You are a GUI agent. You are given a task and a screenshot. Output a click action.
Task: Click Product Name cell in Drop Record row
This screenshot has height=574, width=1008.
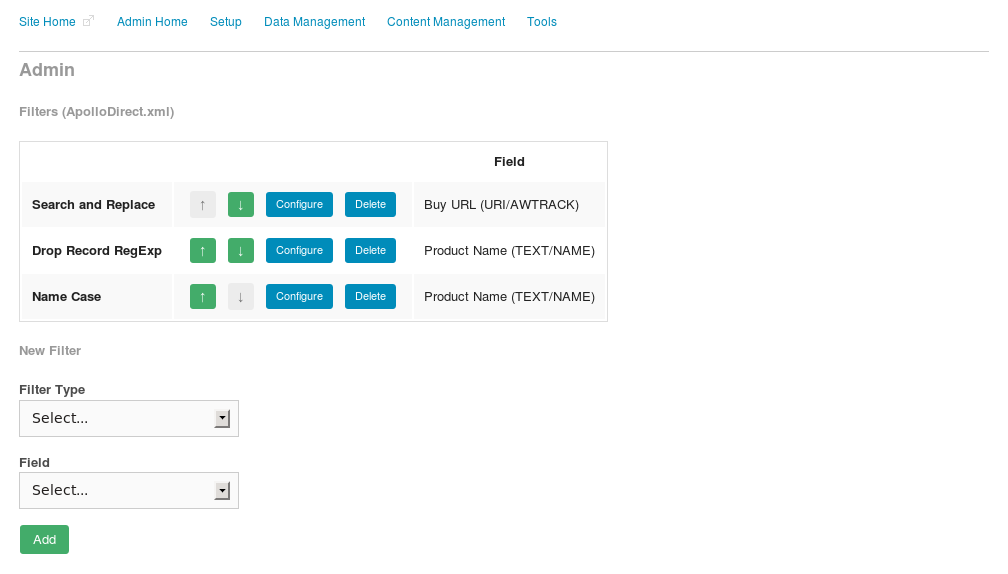point(509,251)
